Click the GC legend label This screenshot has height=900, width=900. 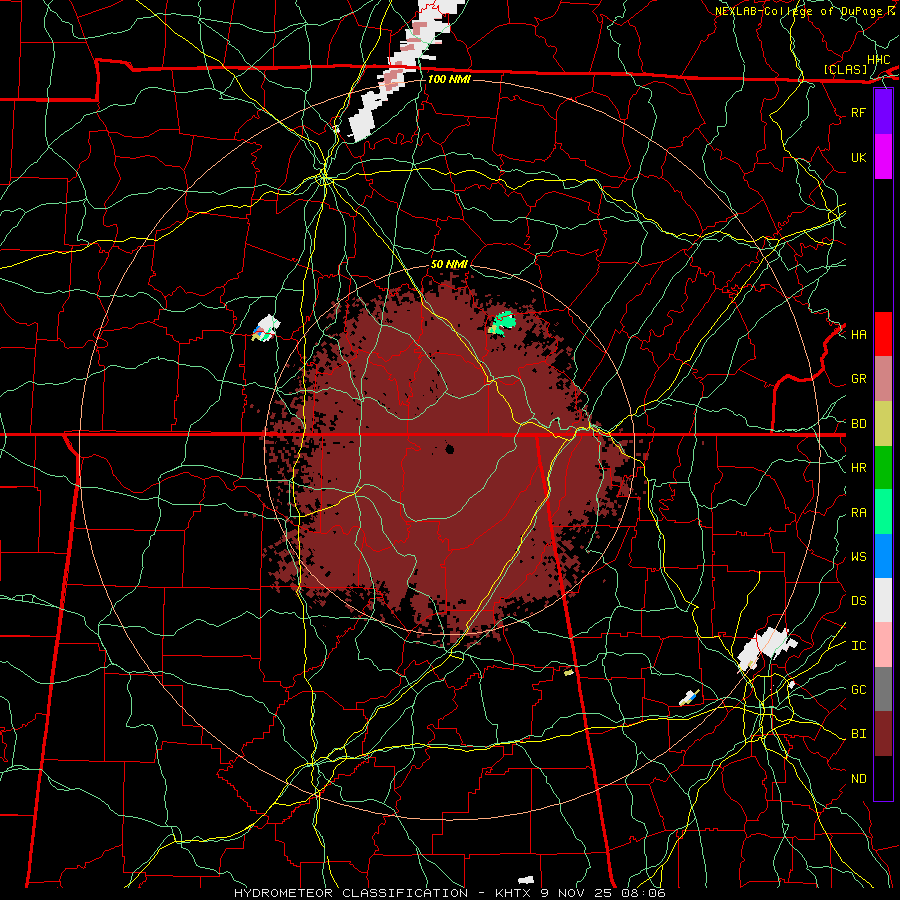coord(859,690)
